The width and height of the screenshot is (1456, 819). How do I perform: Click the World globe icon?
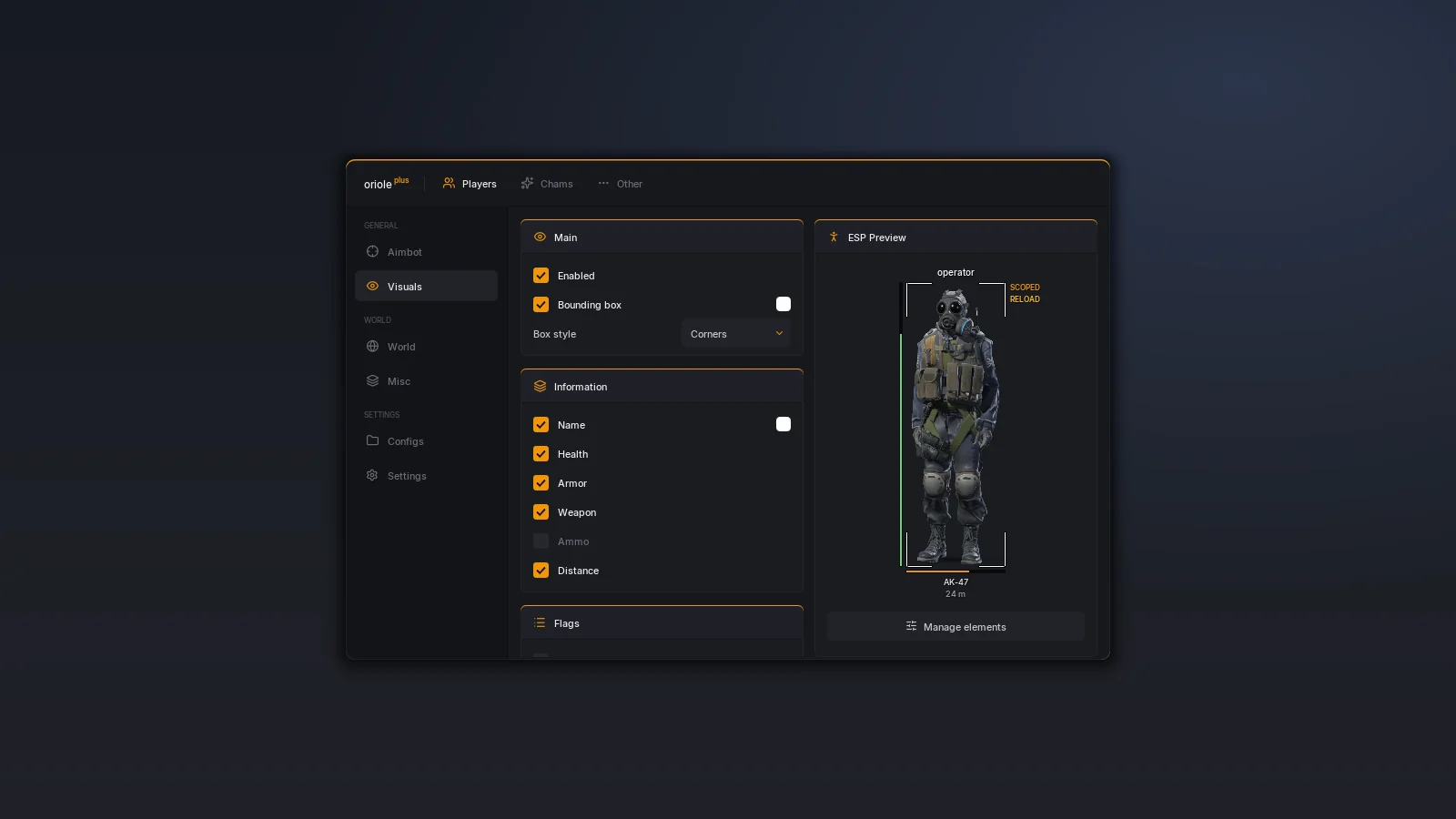pos(372,347)
